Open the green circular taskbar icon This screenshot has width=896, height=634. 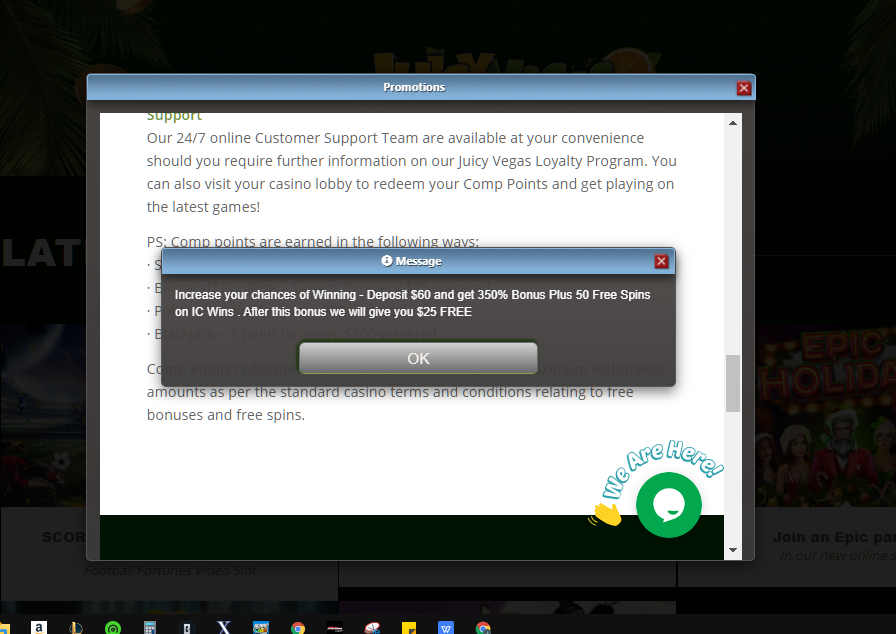(113, 628)
